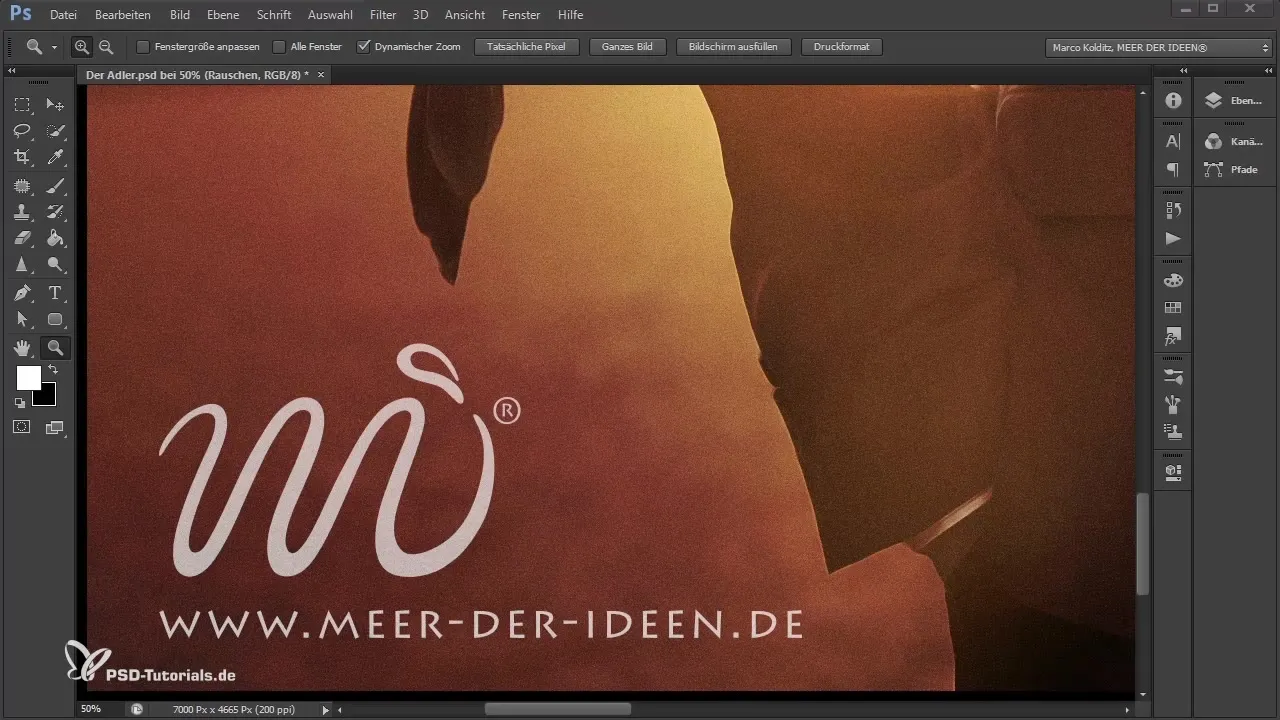Swap foreground and background colors
The height and width of the screenshot is (720, 1280).
click(x=53, y=370)
